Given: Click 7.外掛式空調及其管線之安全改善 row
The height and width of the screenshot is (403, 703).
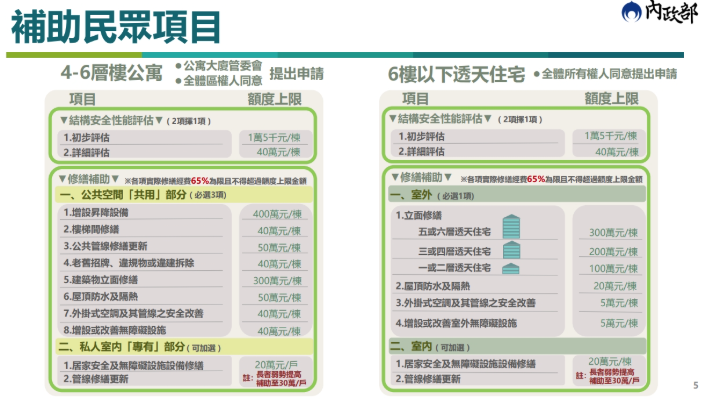Looking at the screenshot, I should 133,313.
